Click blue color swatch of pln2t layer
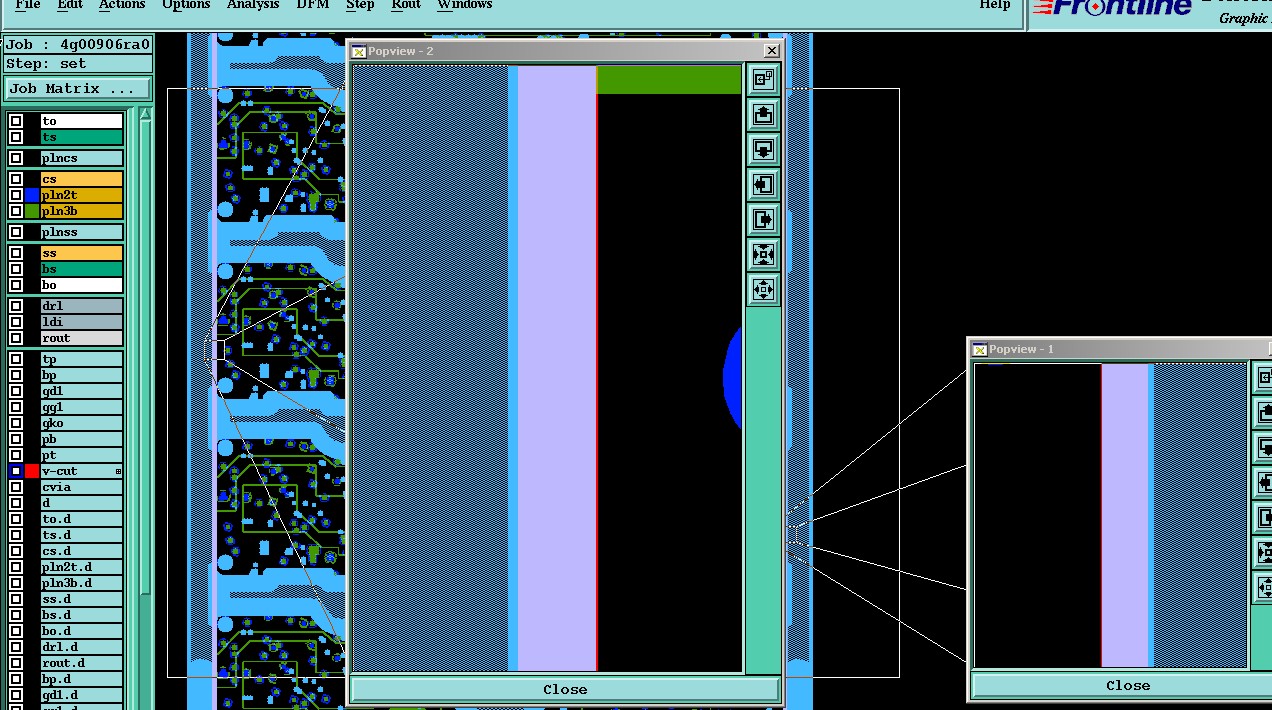 [32, 195]
